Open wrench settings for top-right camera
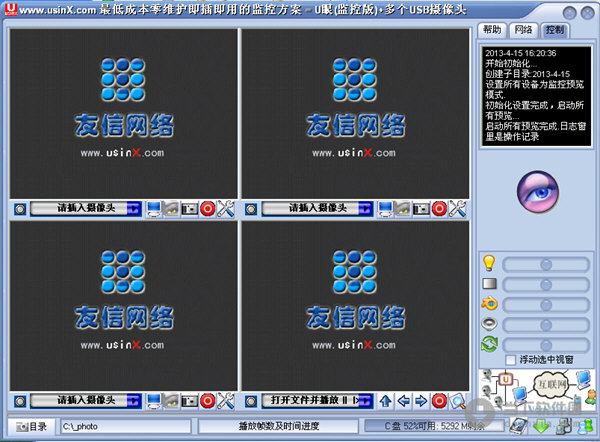 coord(457,209)
